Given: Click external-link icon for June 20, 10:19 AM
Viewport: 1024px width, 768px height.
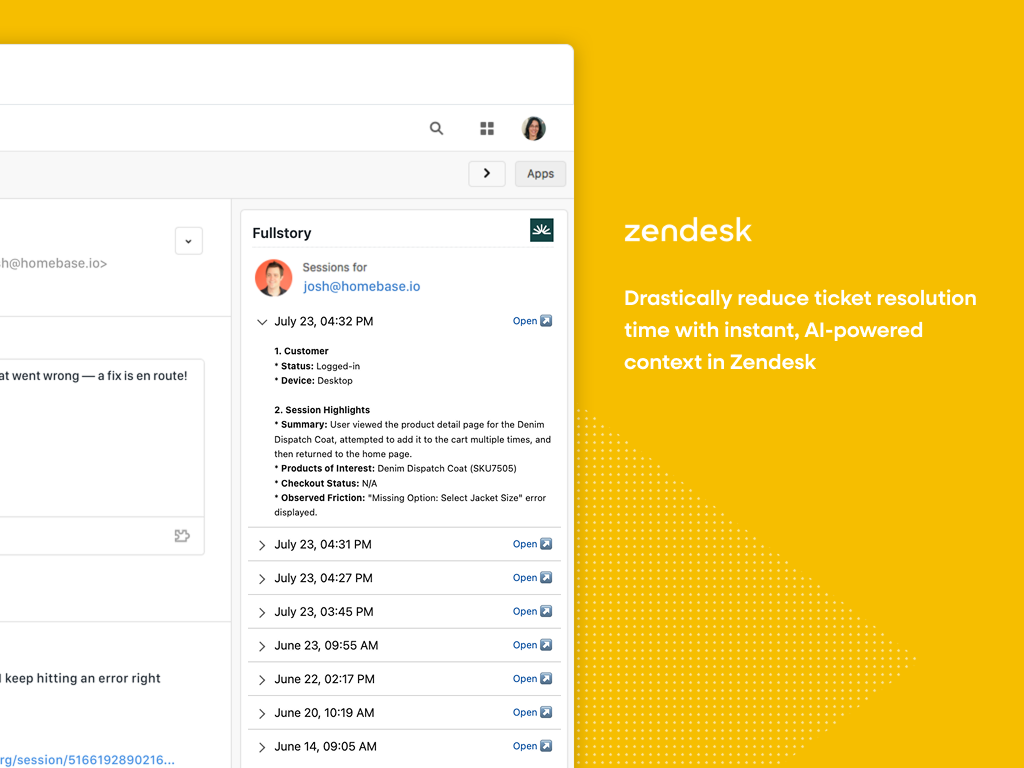Looking at the screenshot, I should [547, 712].
